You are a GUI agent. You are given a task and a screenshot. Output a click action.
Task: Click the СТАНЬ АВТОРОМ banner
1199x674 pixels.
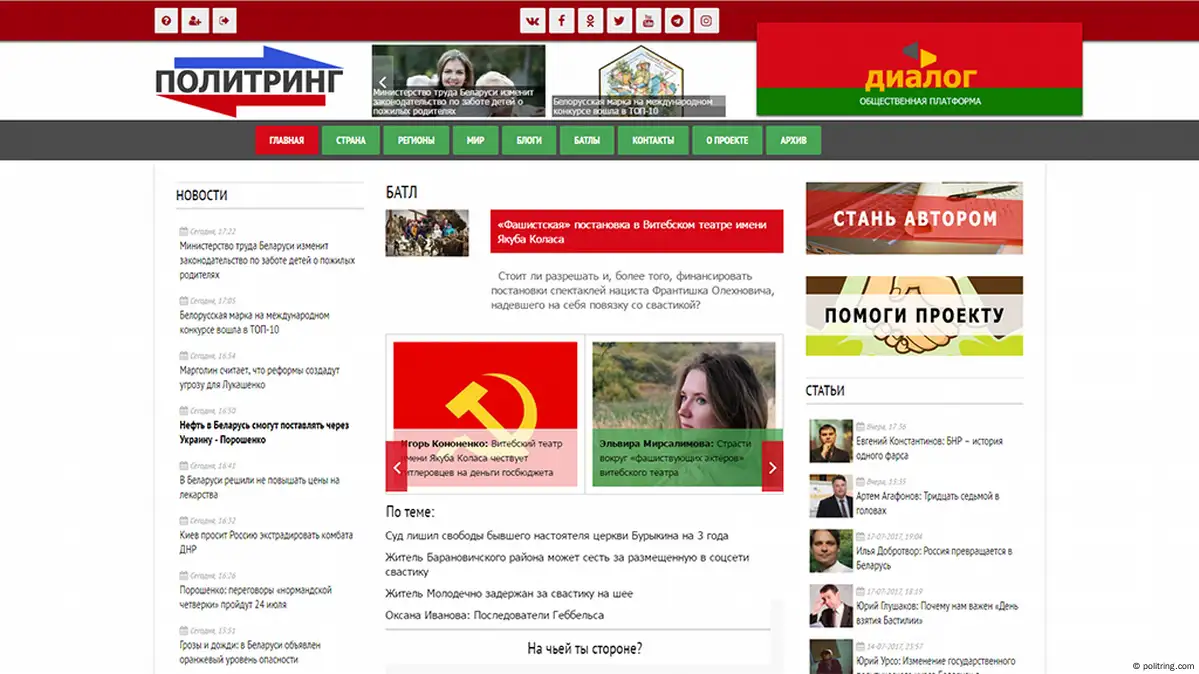pyautogui.click(x=914, y=218)
